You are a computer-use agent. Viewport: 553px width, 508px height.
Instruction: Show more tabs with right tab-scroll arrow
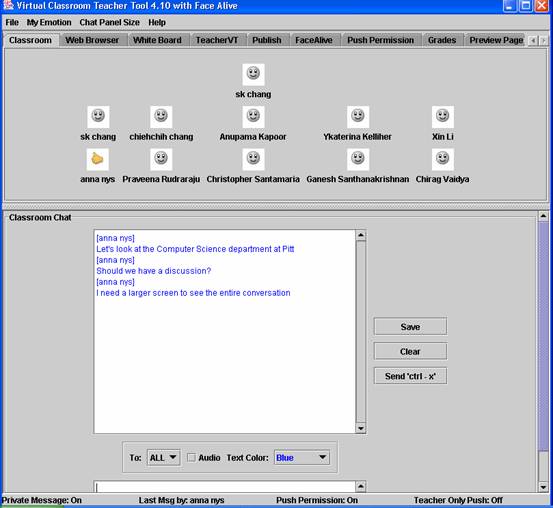coord(543,41)
